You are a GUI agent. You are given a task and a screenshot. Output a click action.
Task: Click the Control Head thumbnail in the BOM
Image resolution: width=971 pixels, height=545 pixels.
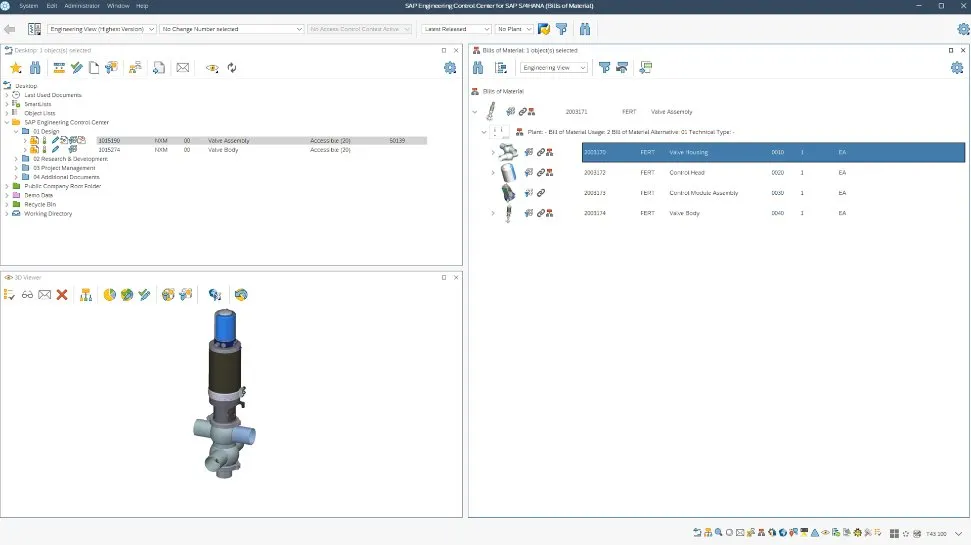508,173
